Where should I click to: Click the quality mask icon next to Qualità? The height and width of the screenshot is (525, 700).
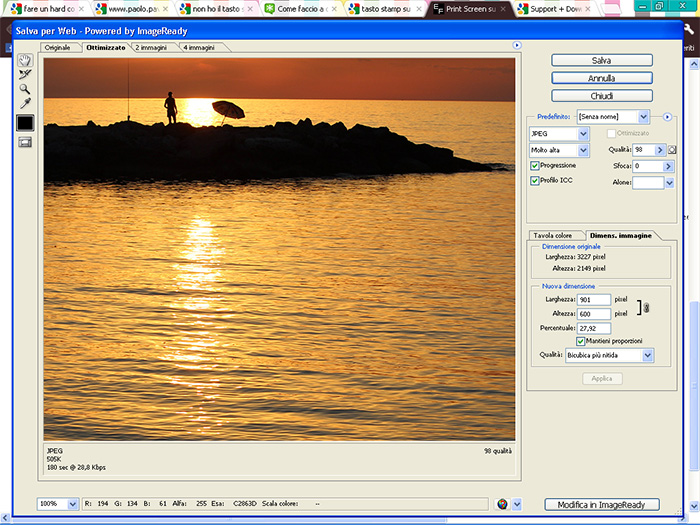pos(673,150)
